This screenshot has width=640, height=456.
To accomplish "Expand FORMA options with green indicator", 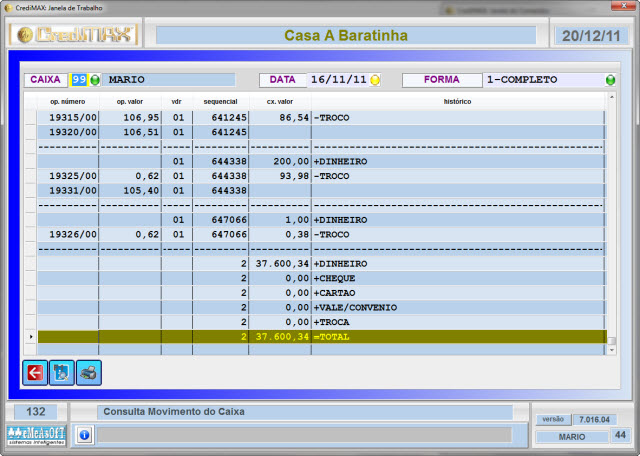I will click(x=610, y=80).
